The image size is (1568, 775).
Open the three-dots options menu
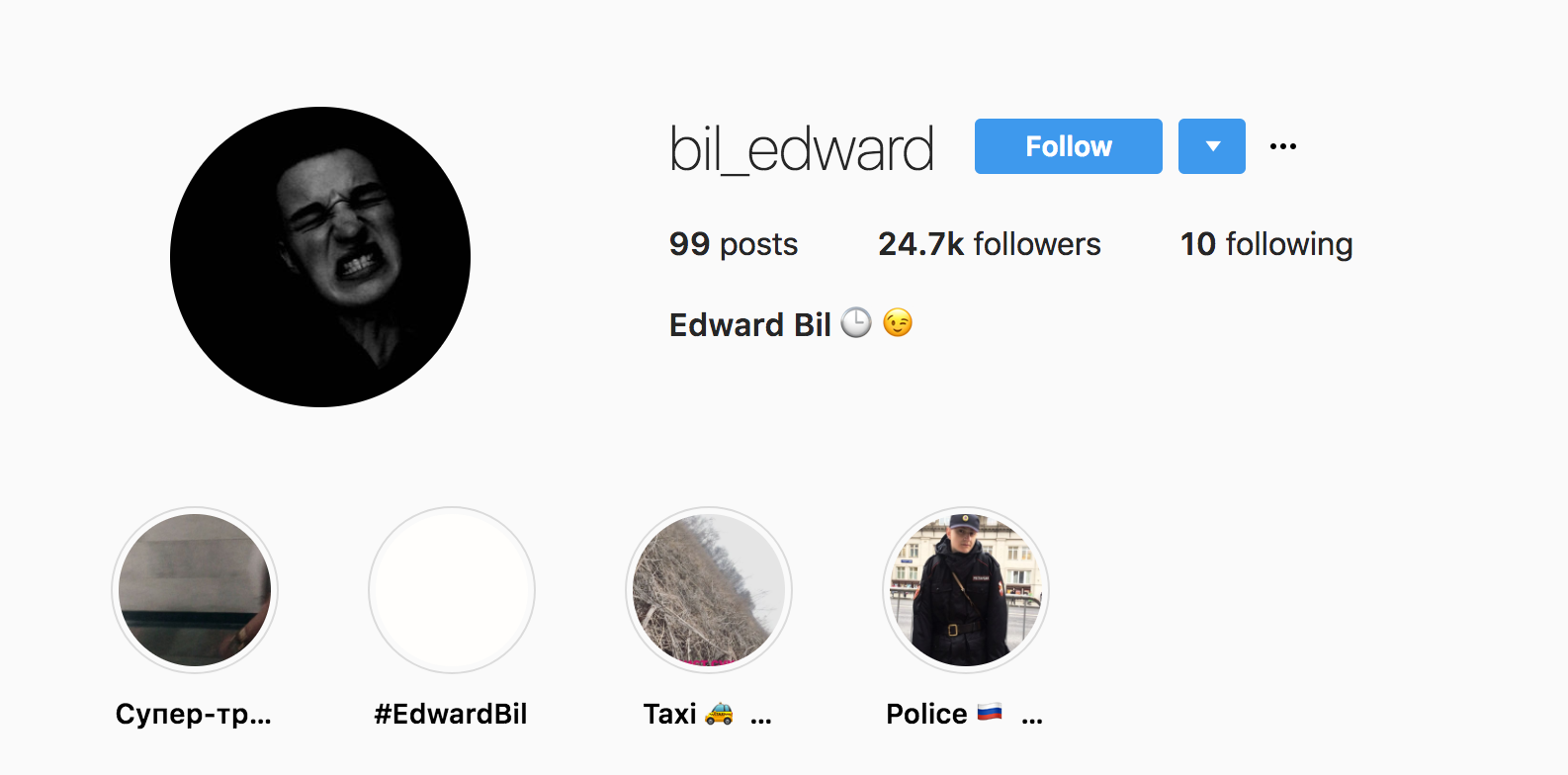1283,146
